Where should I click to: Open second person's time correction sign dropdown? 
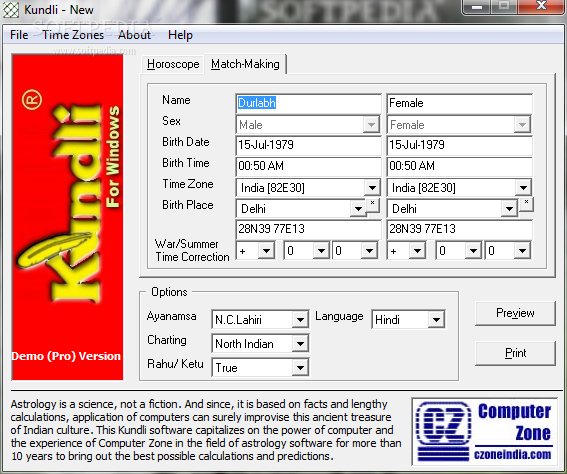417,251
